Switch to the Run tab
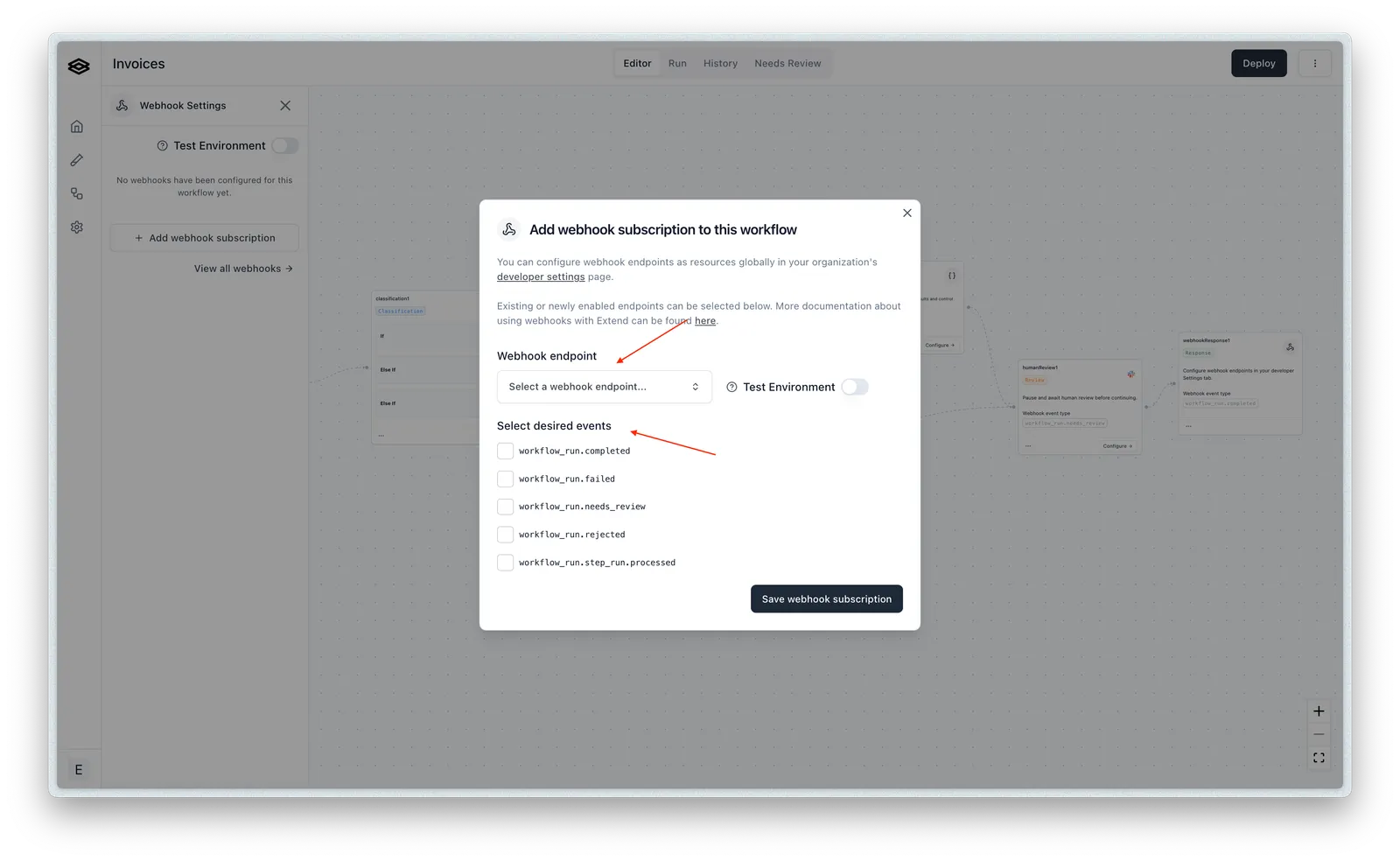This screenshot has width=1400, height=861. point(677,63)
